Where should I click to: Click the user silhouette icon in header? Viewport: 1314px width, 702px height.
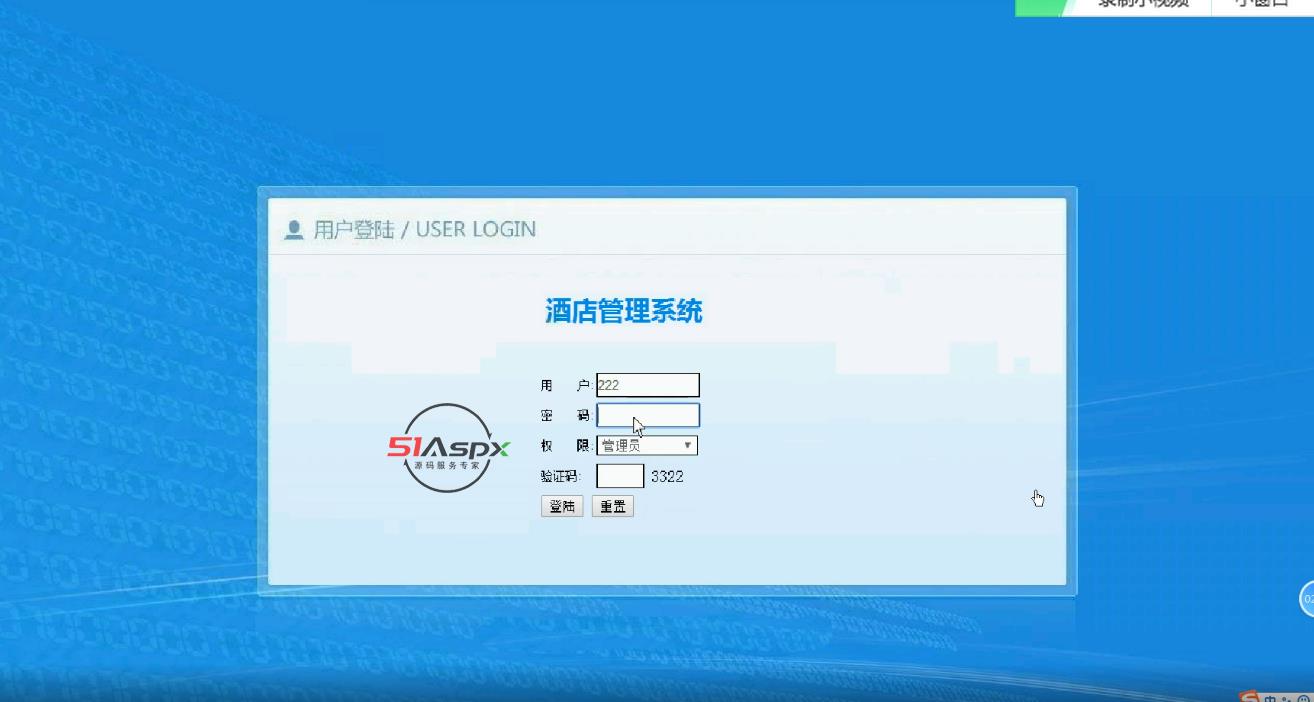click(294, 230)
